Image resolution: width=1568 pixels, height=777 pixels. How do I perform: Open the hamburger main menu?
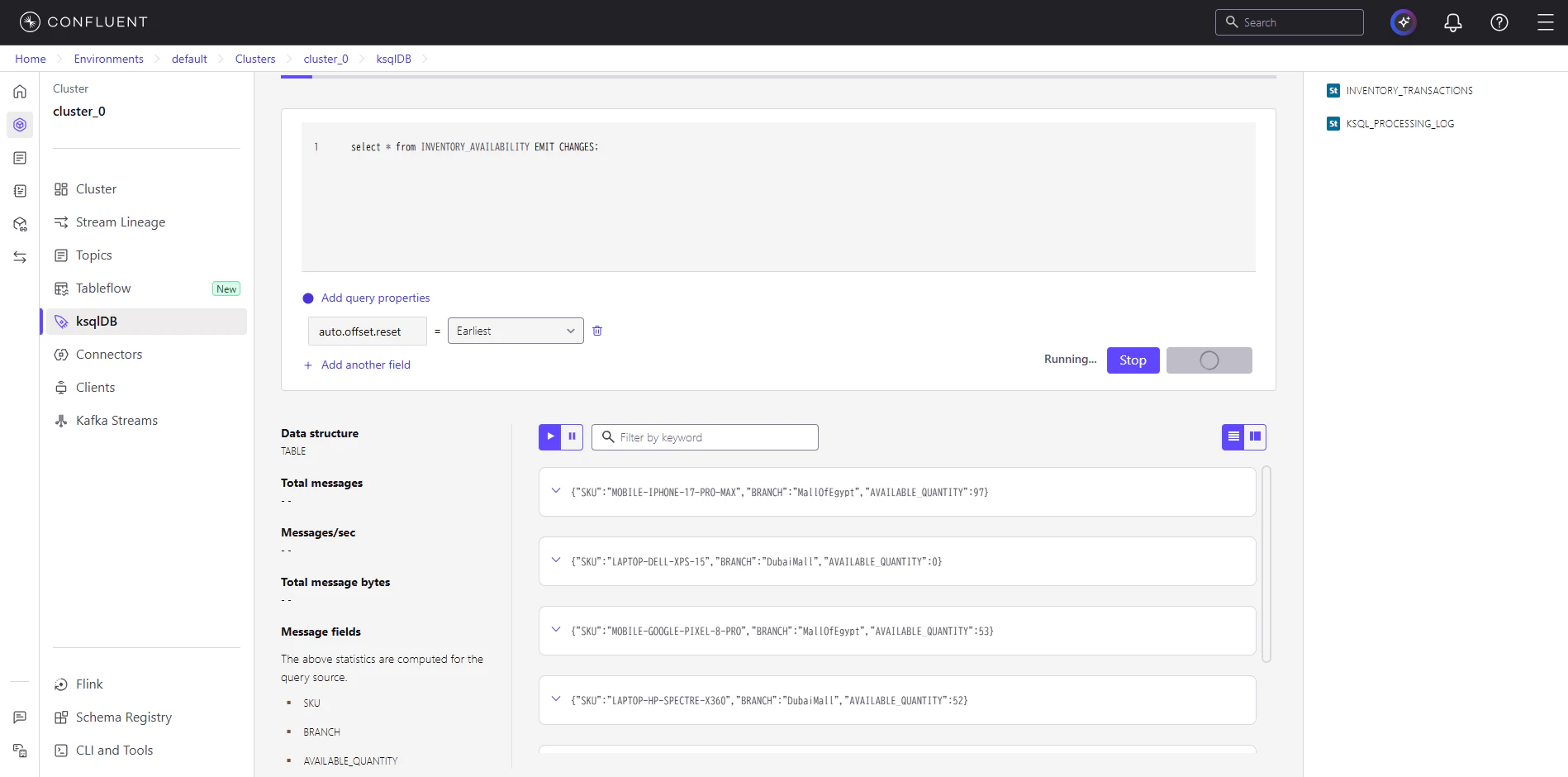pos(1545,22)
